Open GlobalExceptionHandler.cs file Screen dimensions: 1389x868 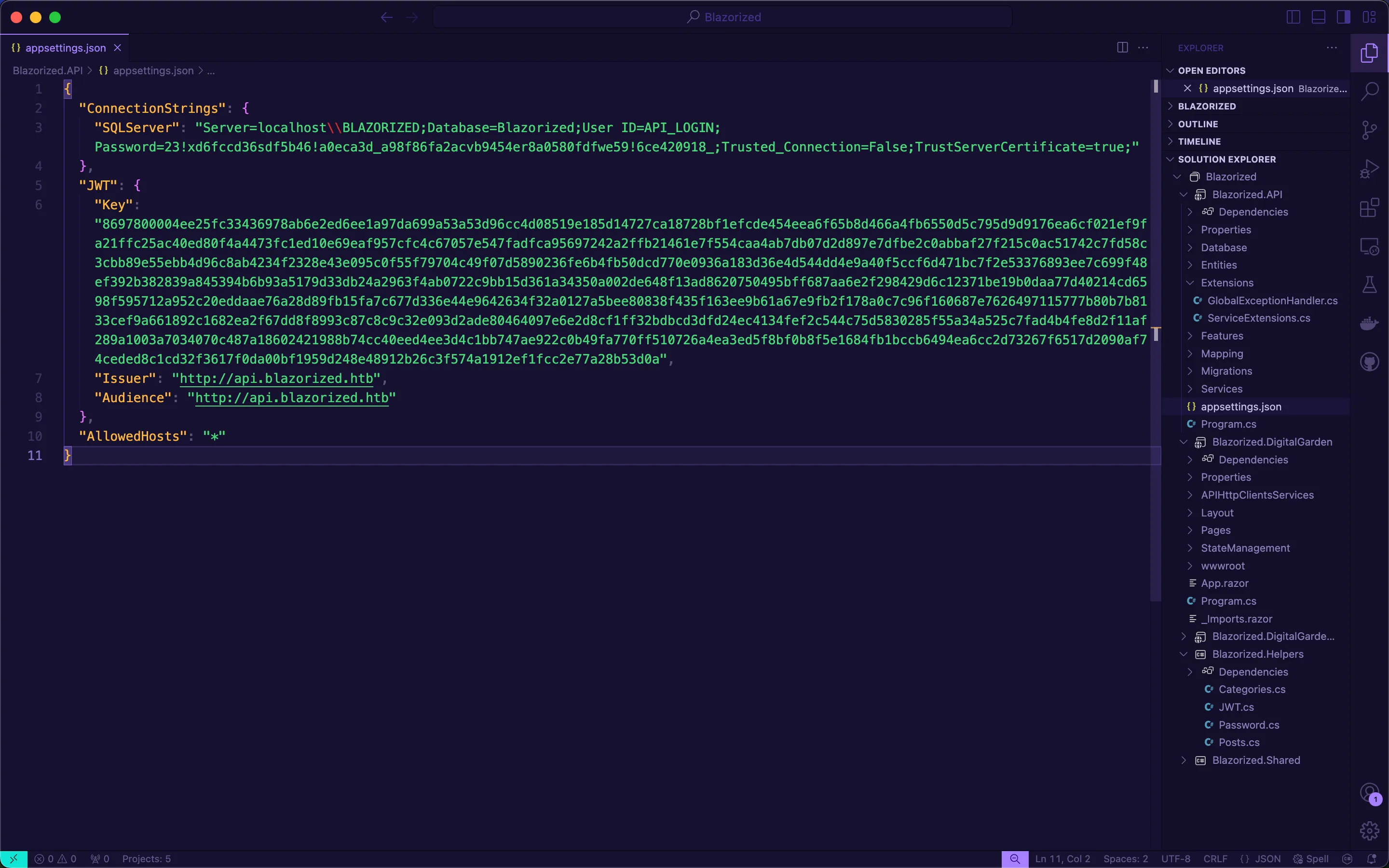pyautogui.click(x=1272, y=301)
